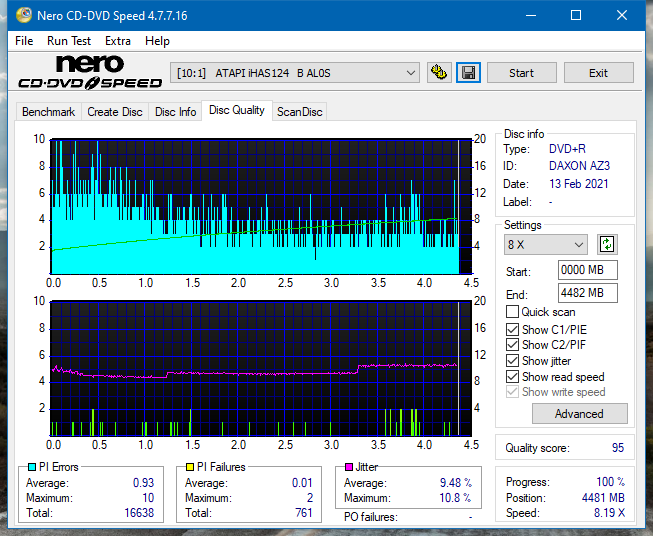The height and width of the screenshot is (536, 653).
Task: Select the Disc Quality tab
Action: [237, 110]
